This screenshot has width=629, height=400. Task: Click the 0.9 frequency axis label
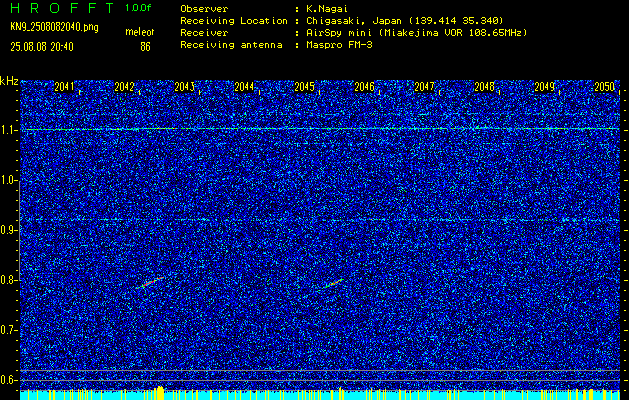click(x=8, y=230)
